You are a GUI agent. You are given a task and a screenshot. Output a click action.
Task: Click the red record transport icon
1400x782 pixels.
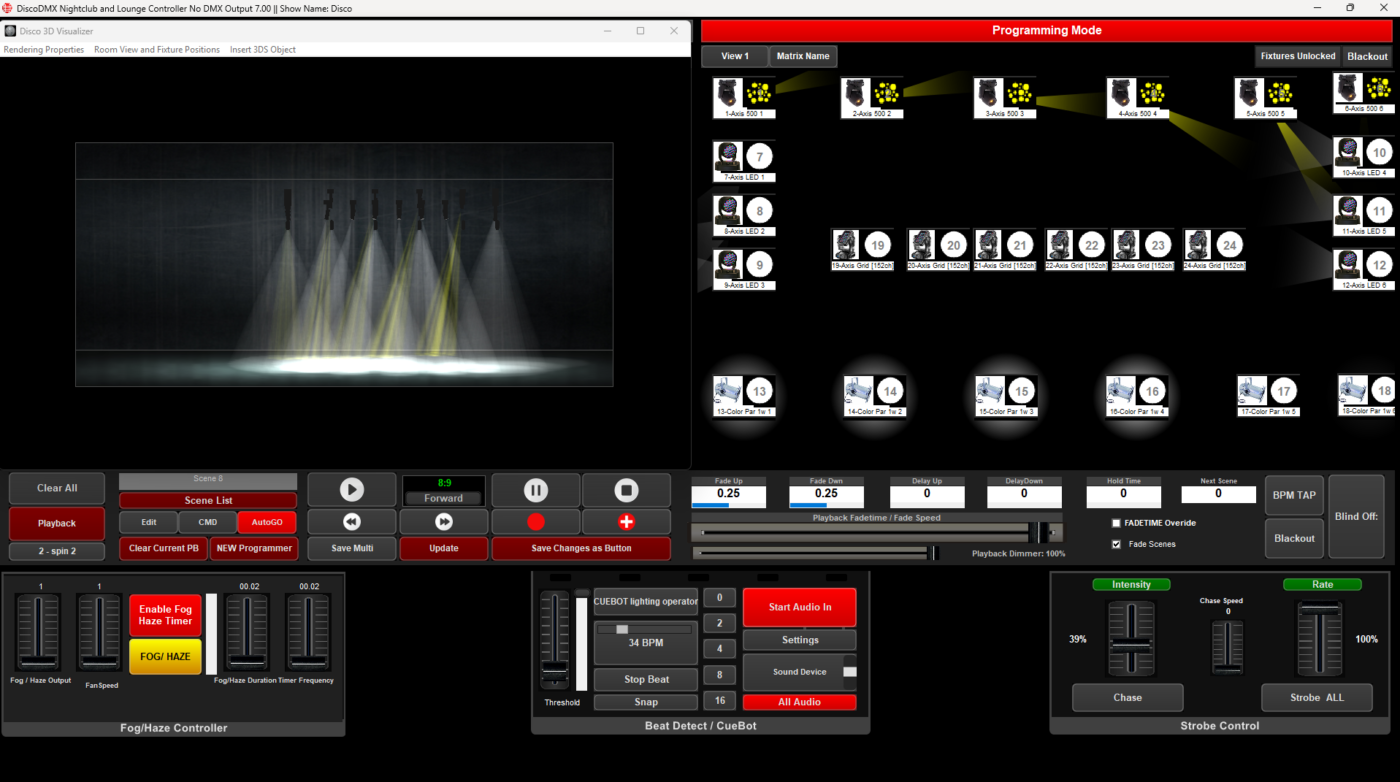coord(535,521)
